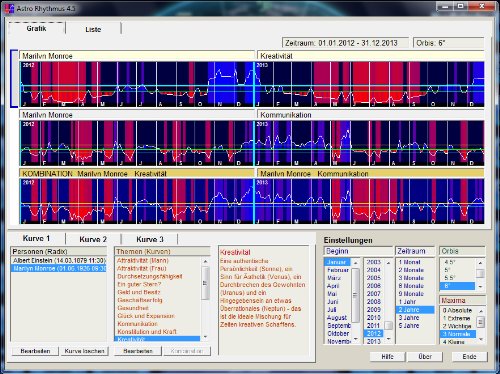Image resolution: width=500 pixels, height=374 pixels.
Task: Click Themen list scrollbar thumb
Action: (205, 283)
